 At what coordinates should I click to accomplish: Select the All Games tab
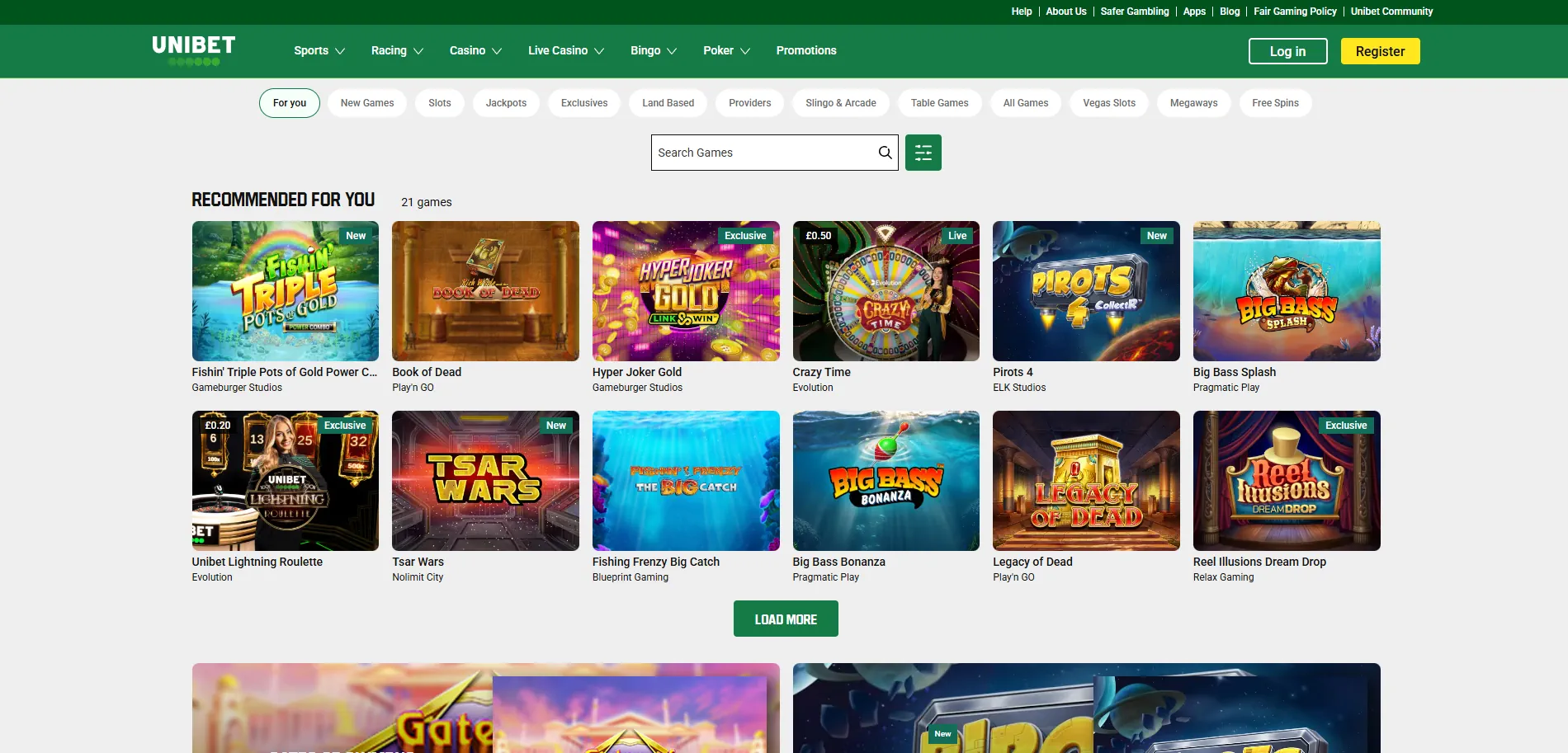1026,103
